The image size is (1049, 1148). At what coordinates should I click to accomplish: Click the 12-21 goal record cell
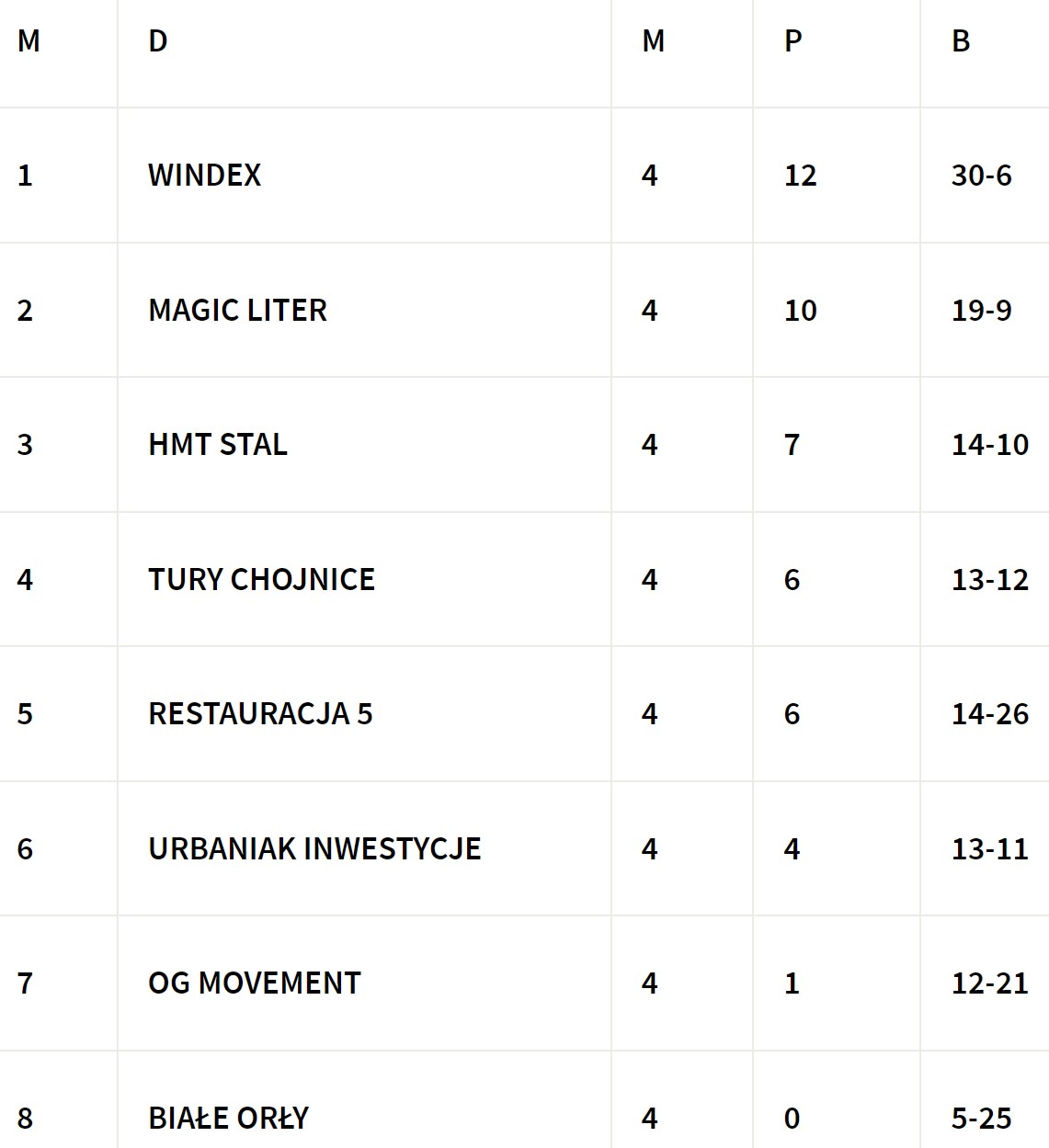click(x=989, y=983)
